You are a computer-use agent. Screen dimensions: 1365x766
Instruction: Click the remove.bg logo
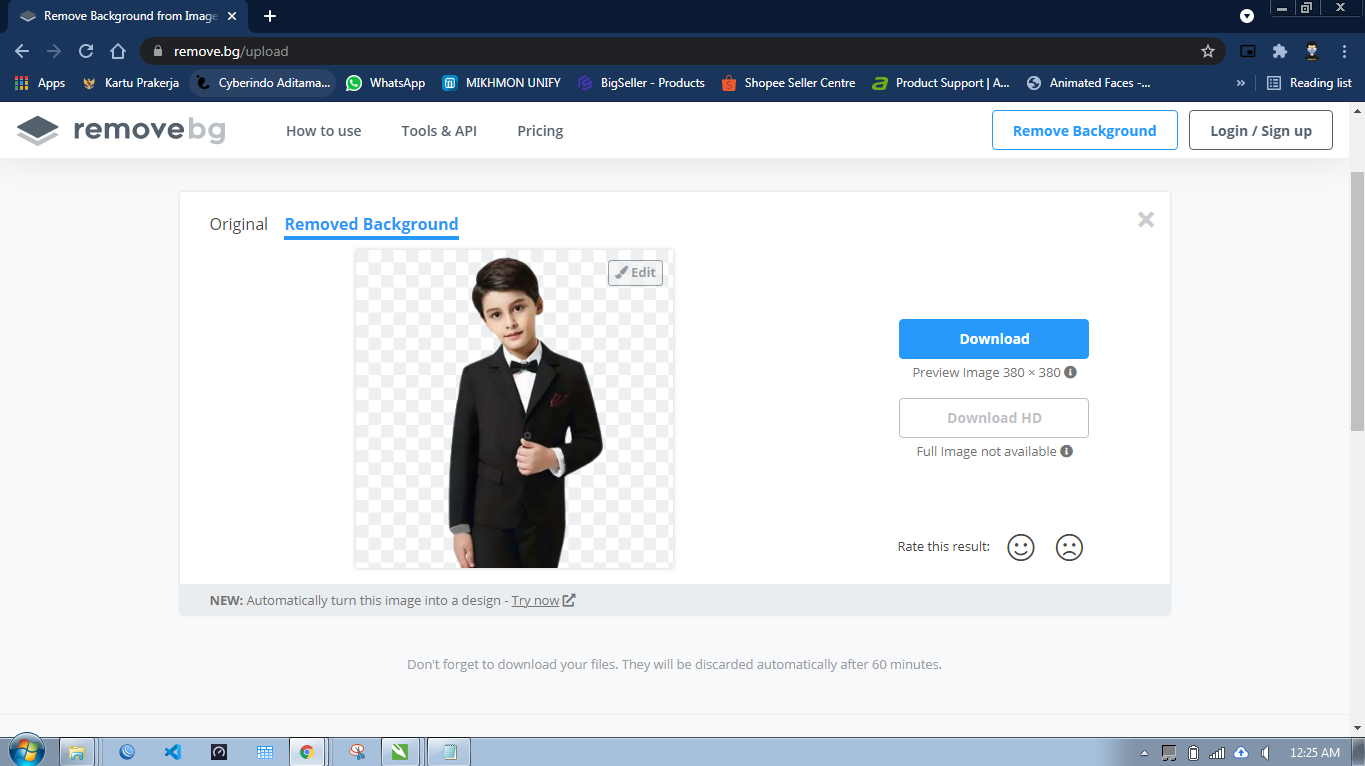click(119, 129)
